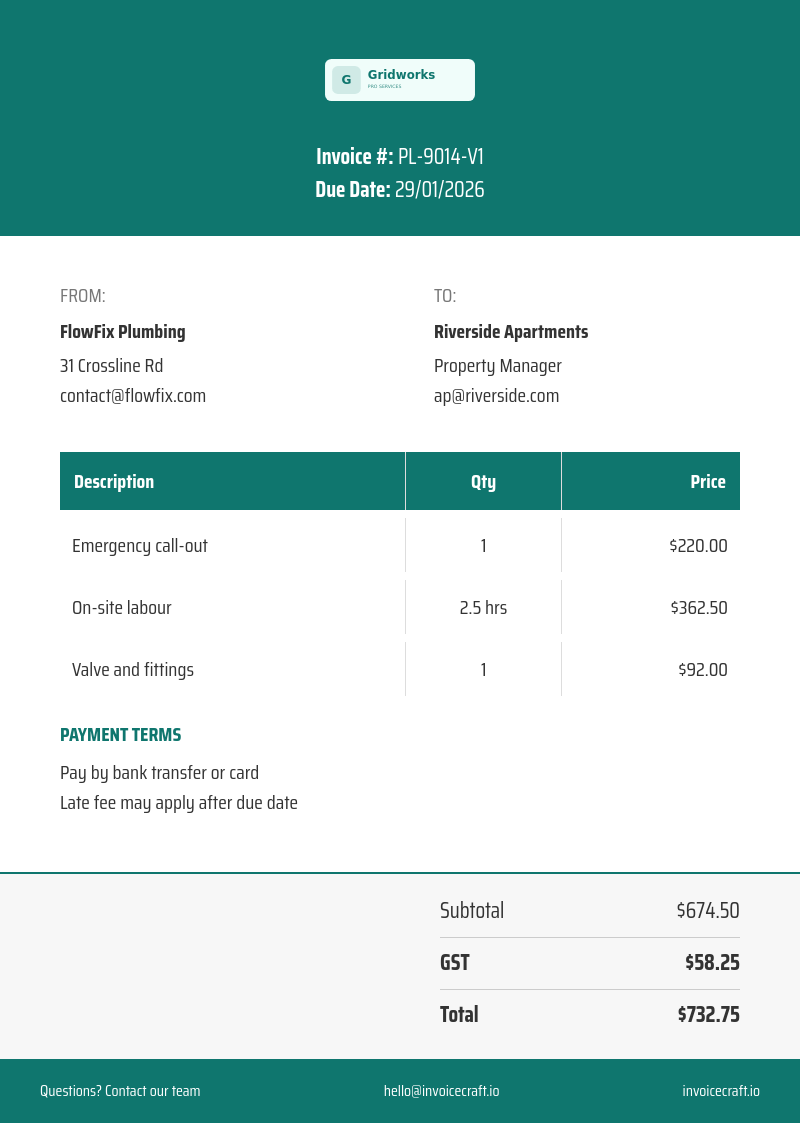
Task: Select the Gridworks company name text
Action: [x=401, y=74]
